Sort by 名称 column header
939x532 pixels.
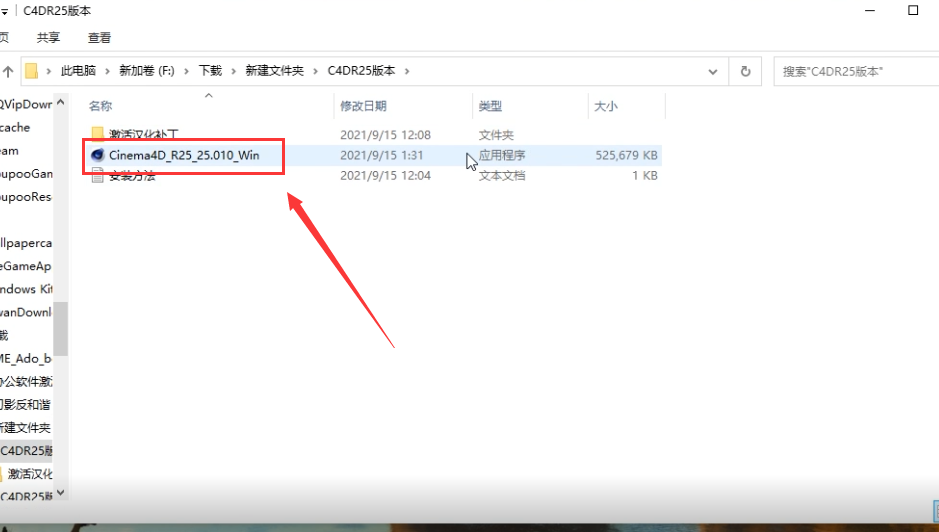tap(101, 106)
